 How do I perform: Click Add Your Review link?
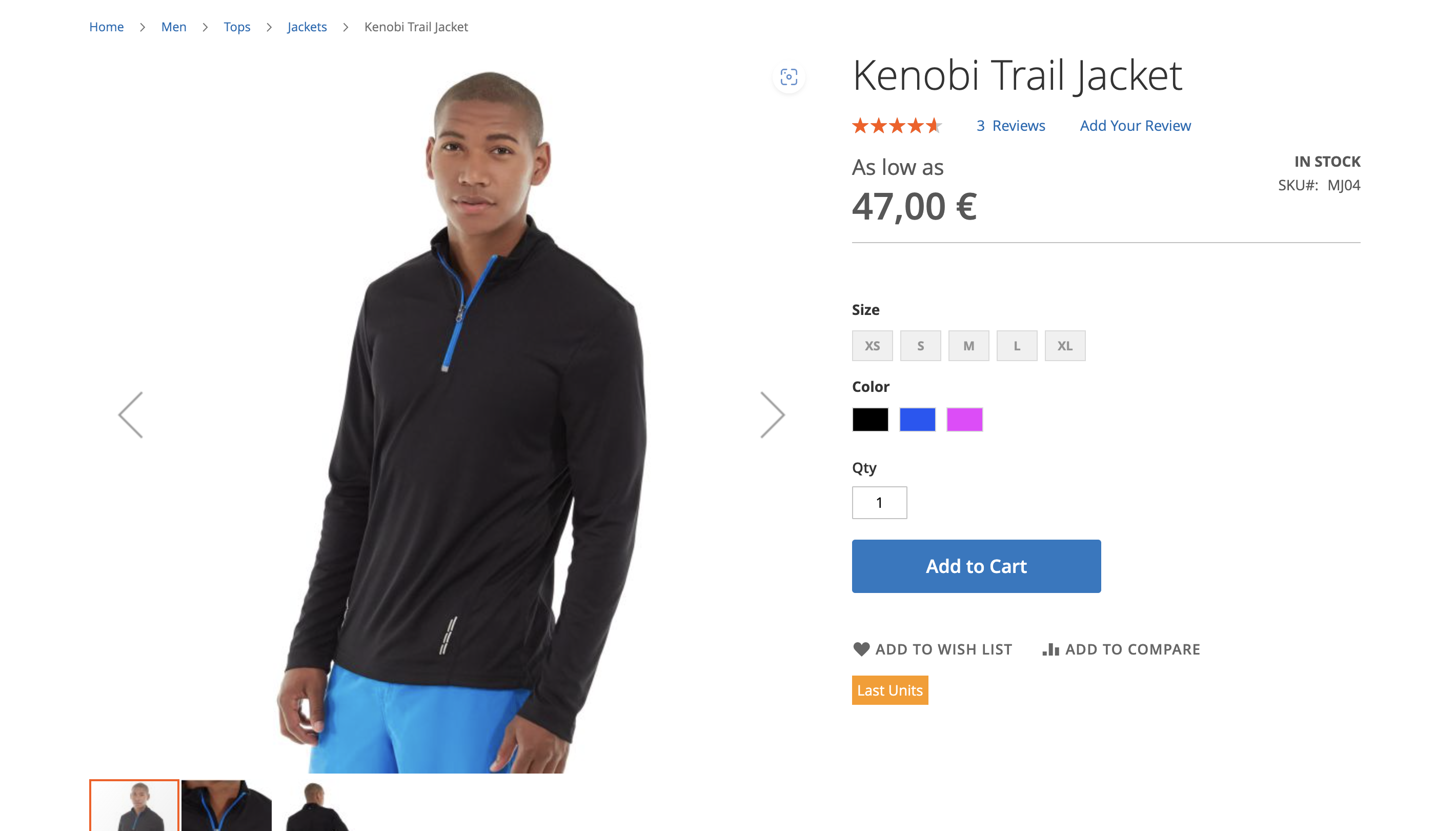[x=1135, y=126]
